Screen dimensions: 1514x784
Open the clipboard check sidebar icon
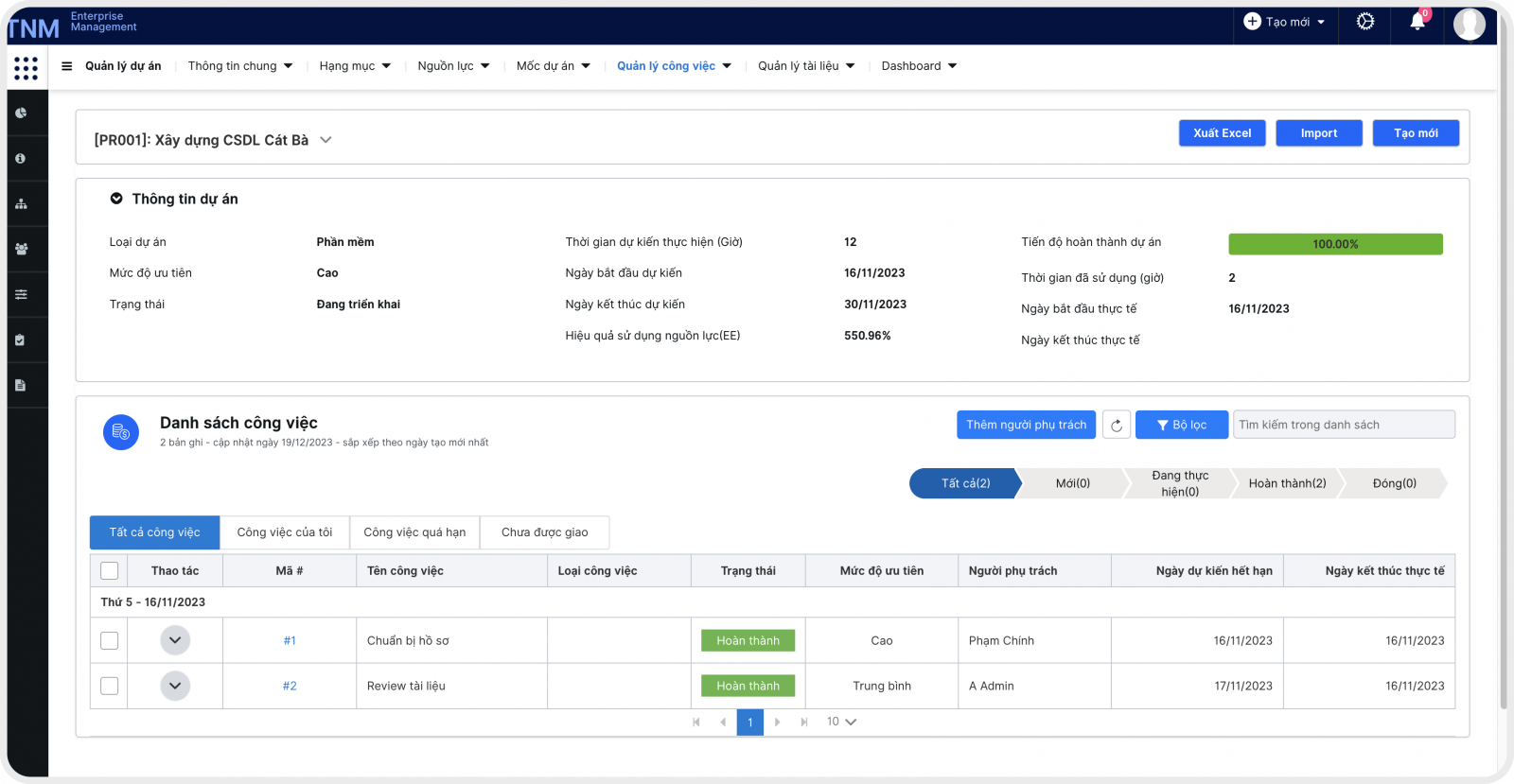pyautogui.click(x=21, y=340)
